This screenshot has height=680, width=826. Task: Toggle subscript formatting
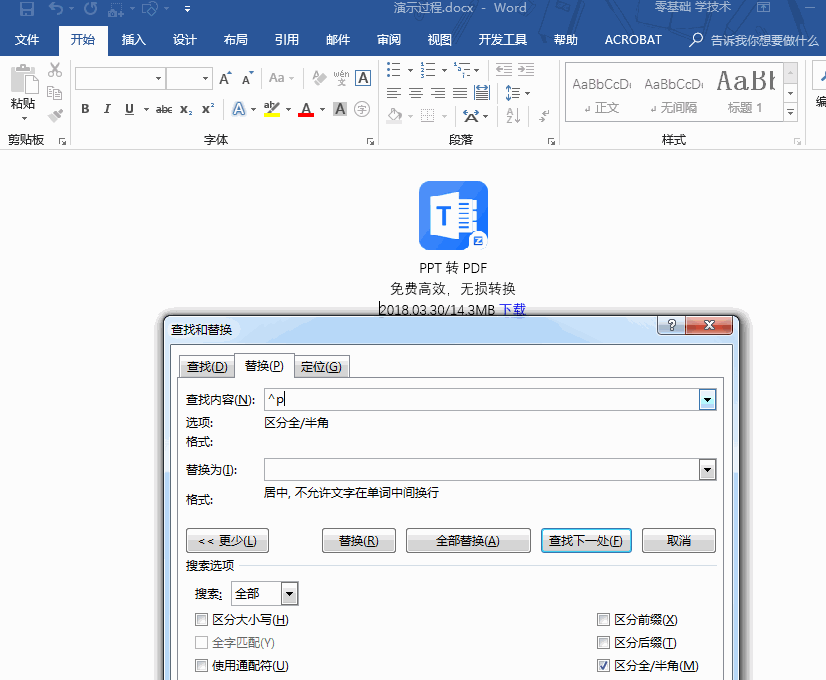point(186,109)
